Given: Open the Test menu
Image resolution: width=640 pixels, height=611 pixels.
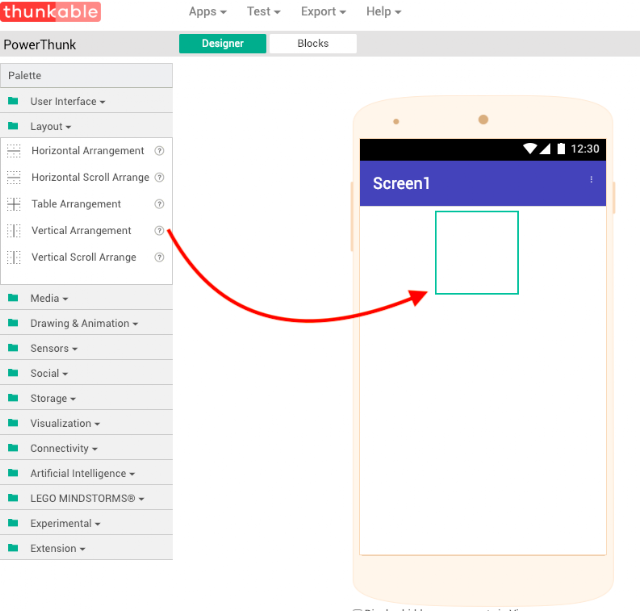Looking at the screenshot, I should [263, 11].
